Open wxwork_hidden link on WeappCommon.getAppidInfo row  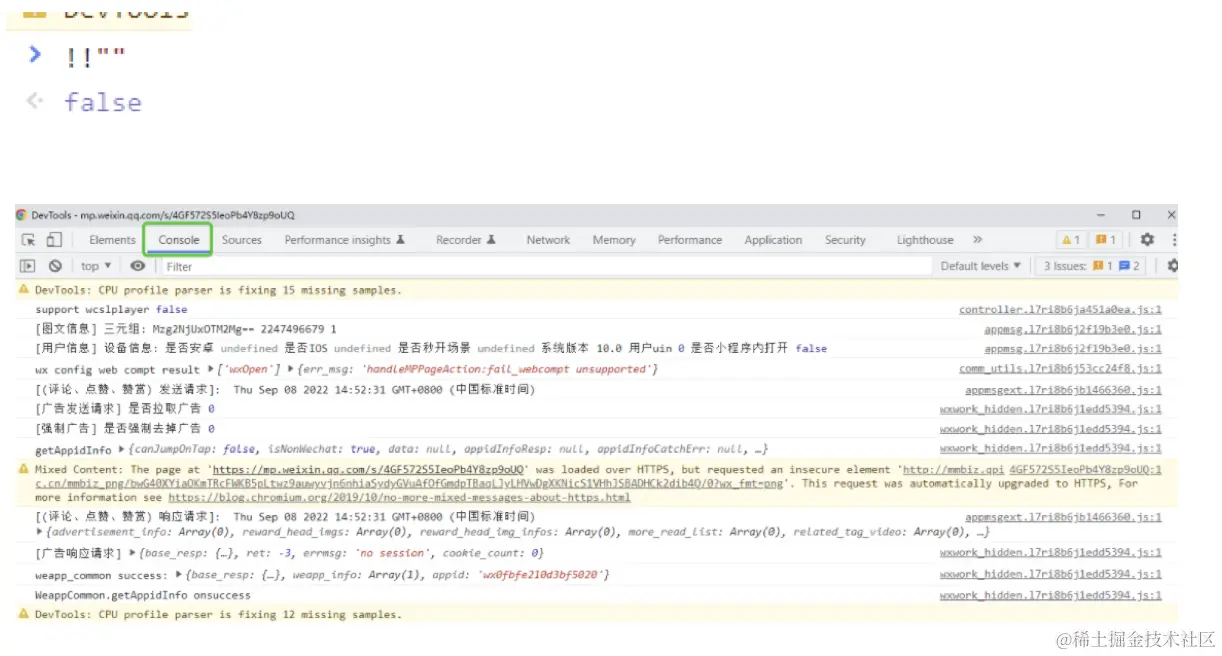pos(1051,596)
